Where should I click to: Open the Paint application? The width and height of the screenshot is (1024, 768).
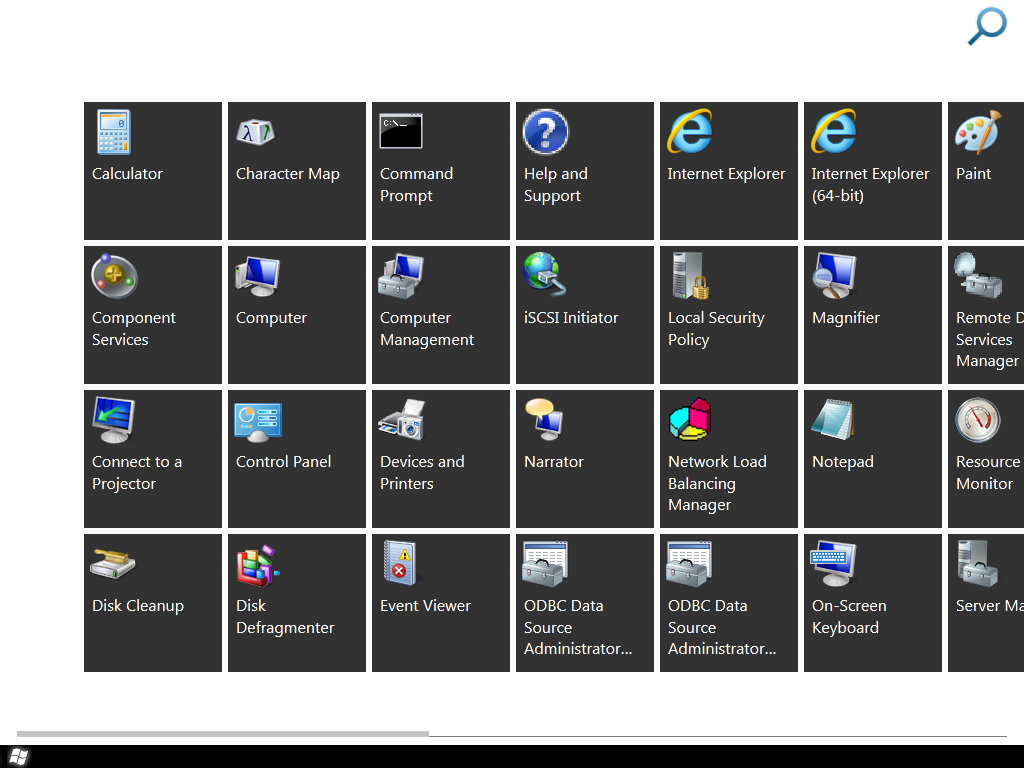(985, 171)
